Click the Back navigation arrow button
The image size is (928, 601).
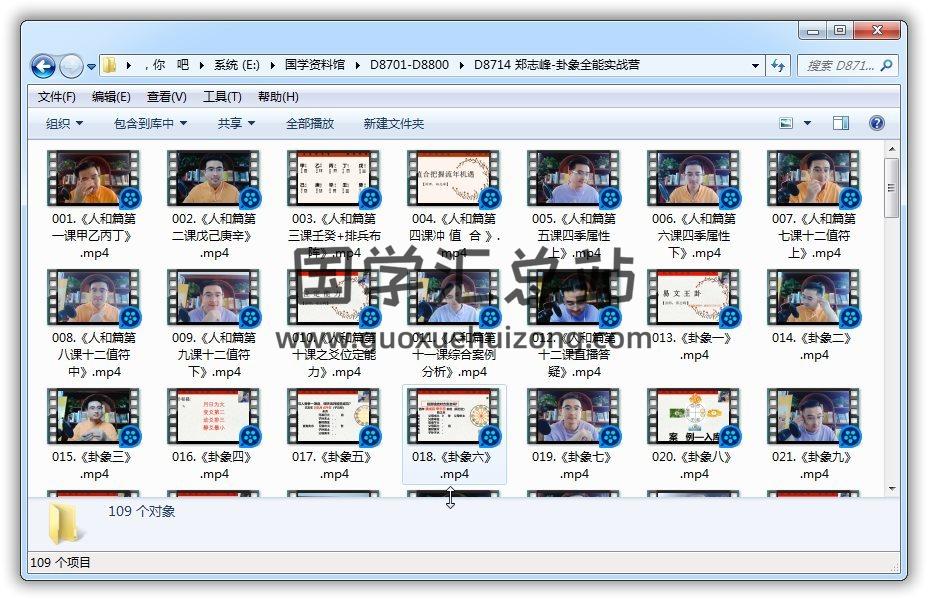pos(43,66)
